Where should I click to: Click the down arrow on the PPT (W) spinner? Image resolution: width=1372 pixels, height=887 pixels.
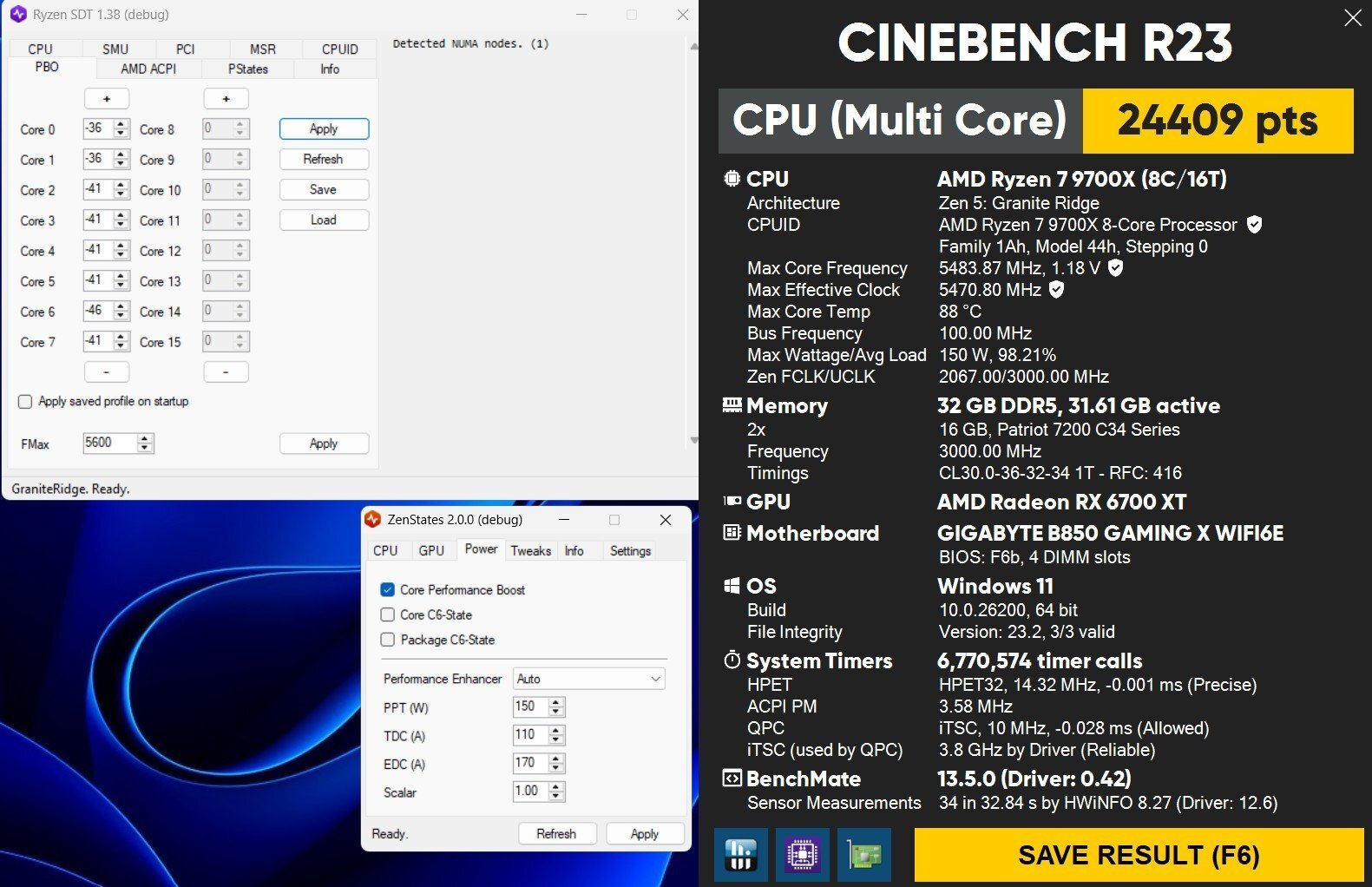click(x=557, y=713)
